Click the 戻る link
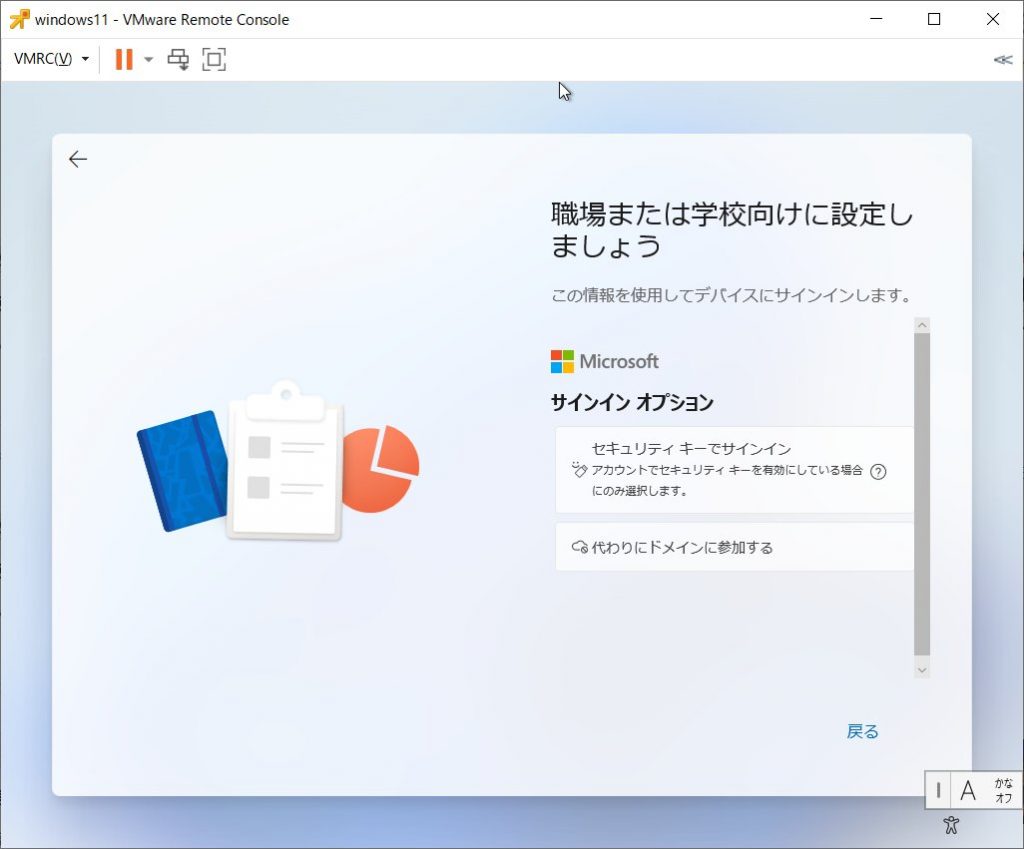 tap(862, 731)
